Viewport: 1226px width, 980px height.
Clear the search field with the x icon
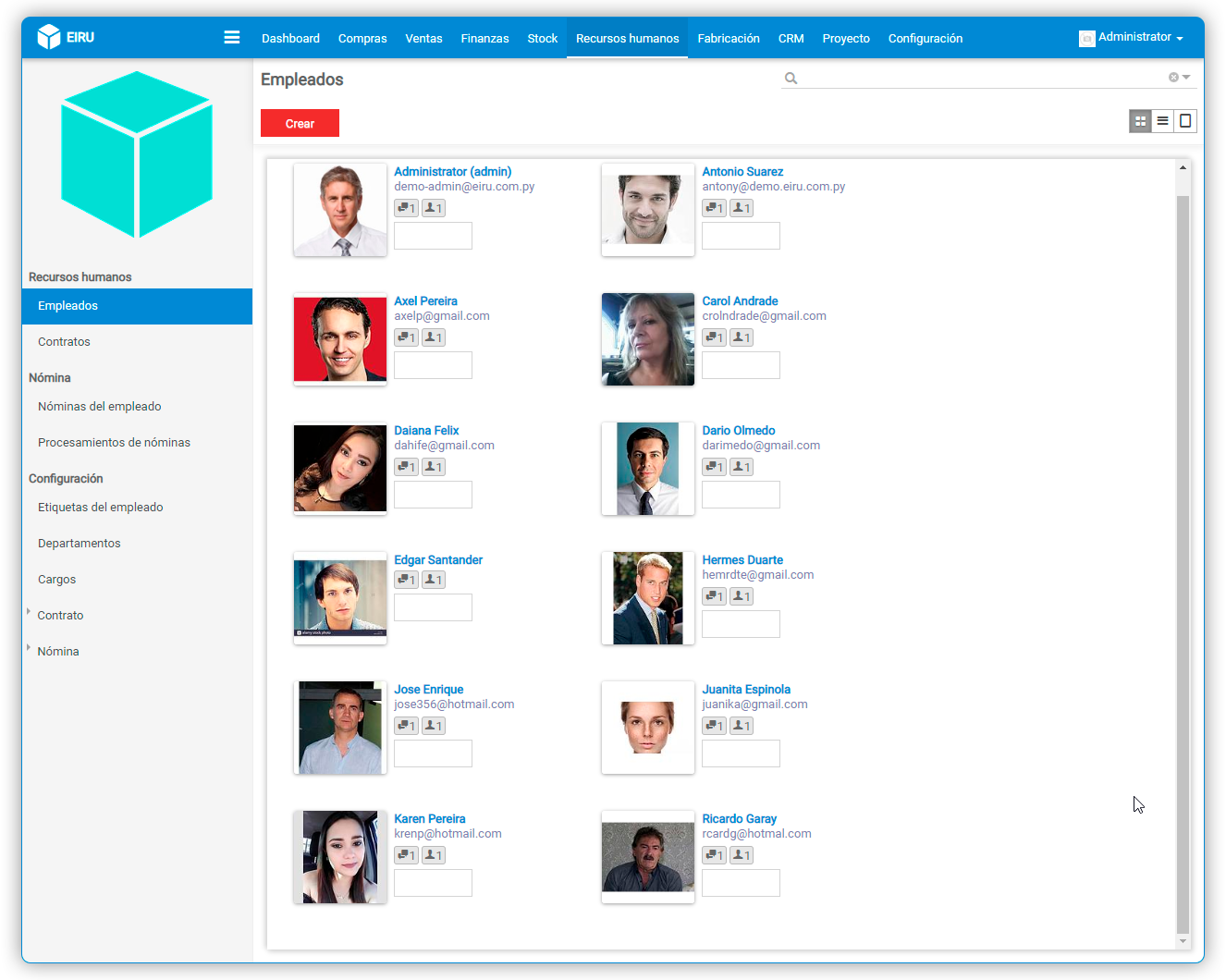[x=1173, y=78]
